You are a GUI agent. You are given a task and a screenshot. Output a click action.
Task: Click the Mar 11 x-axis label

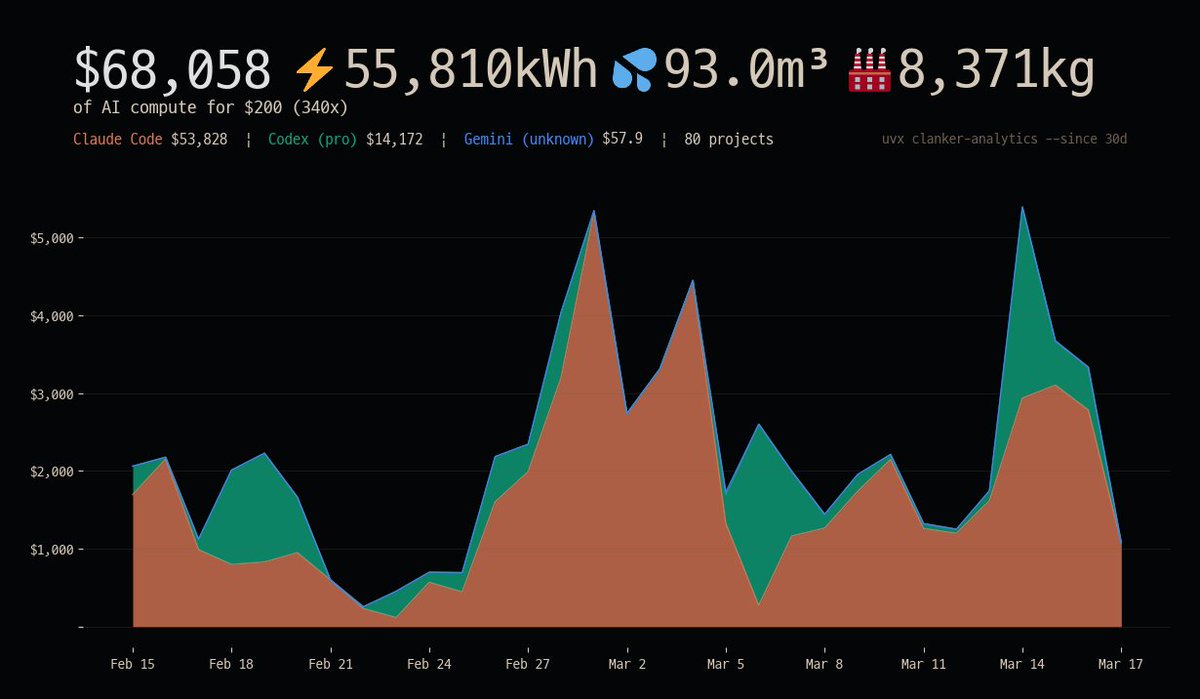[923, 663]
